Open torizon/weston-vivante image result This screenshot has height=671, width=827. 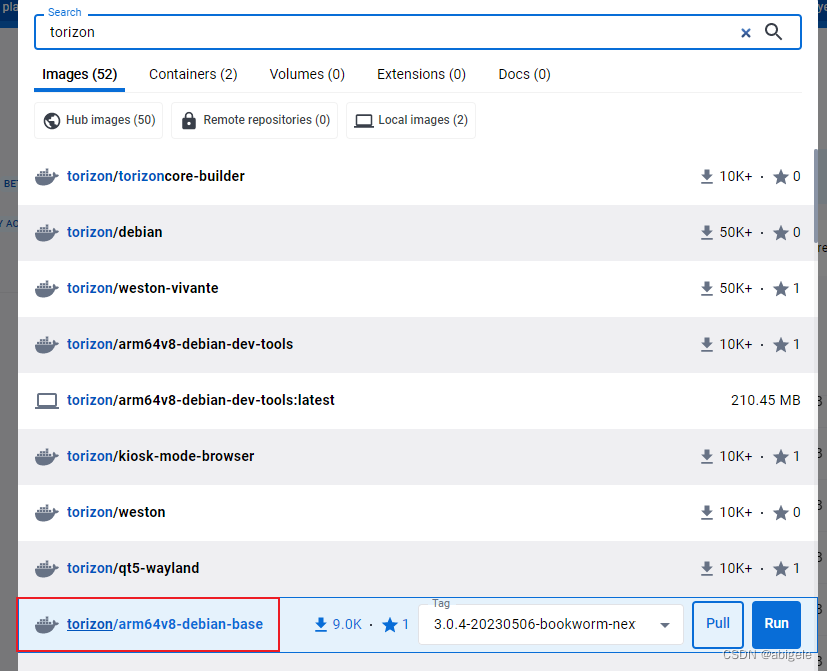142,288
